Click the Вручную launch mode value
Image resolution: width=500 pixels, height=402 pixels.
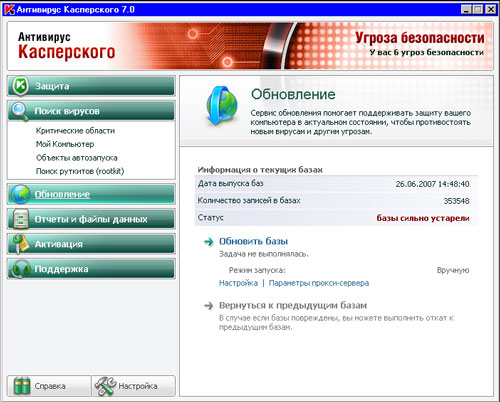(453, 270)
